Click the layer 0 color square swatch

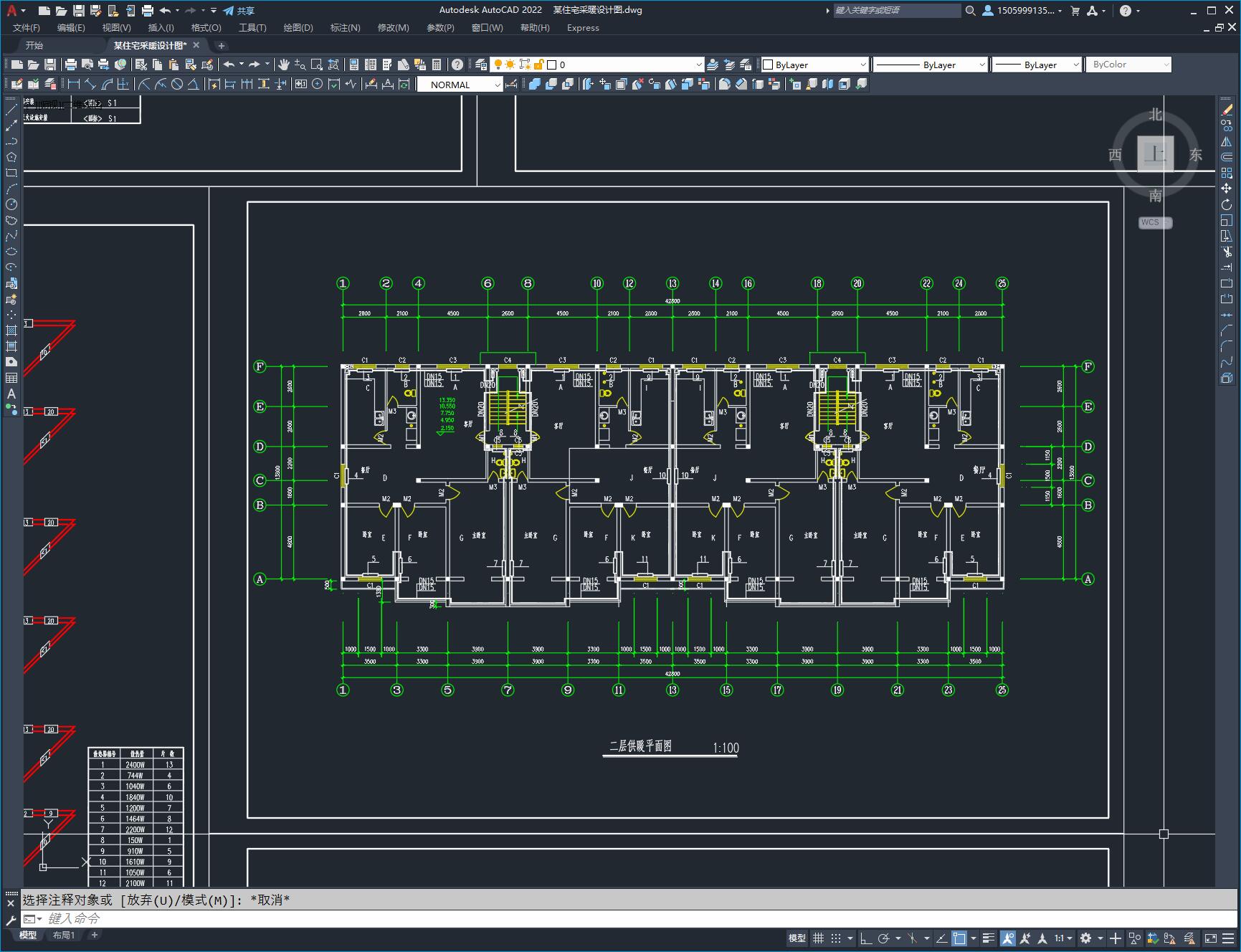552,65
